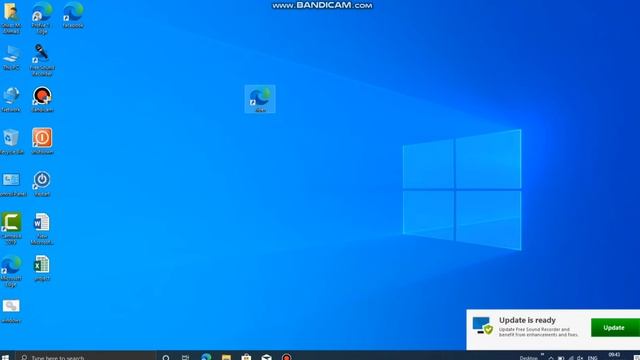
Task: Open the Control Panel desktop icon
Action: (x=12, y=184)
